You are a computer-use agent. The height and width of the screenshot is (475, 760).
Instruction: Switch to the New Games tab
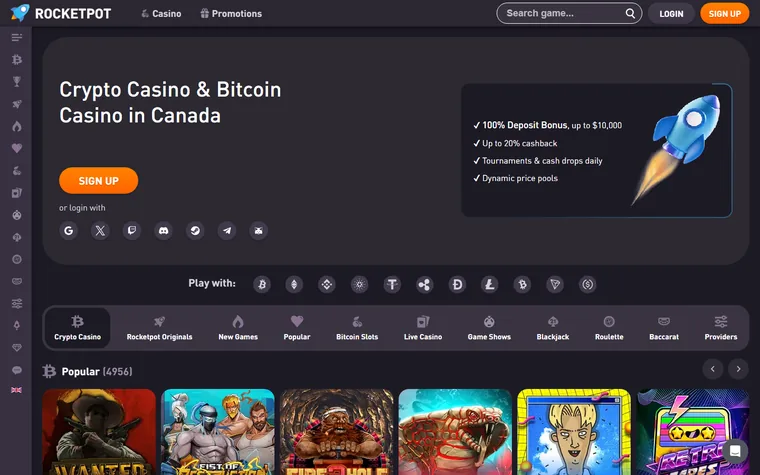(238, 328)
